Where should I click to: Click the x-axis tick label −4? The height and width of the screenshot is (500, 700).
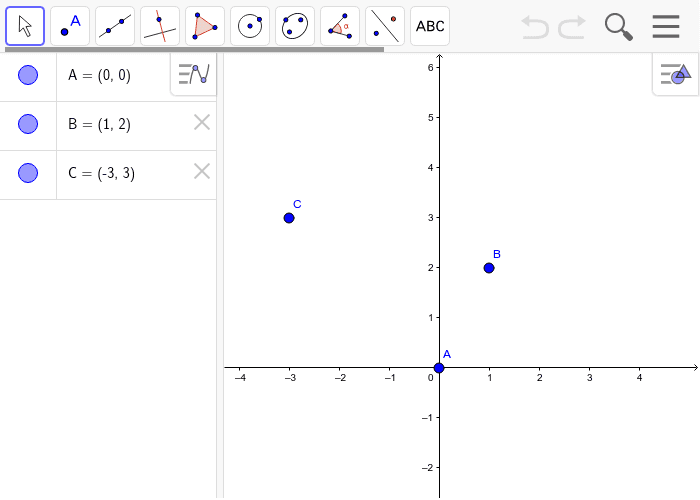pyautogui.click(x=240, y=378)
